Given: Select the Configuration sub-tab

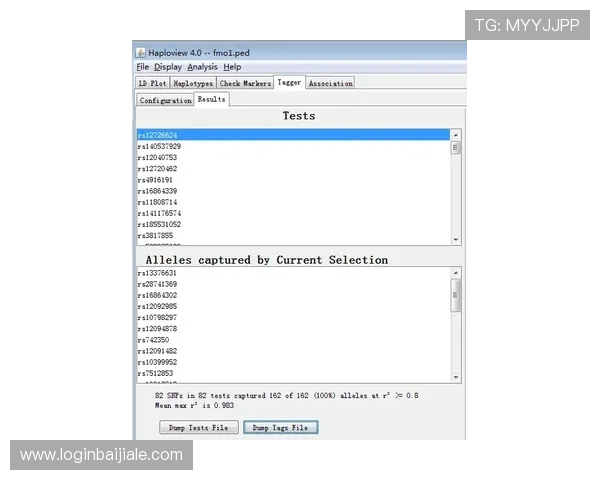Looking at the screenshot, I should (x=165, y=100).
